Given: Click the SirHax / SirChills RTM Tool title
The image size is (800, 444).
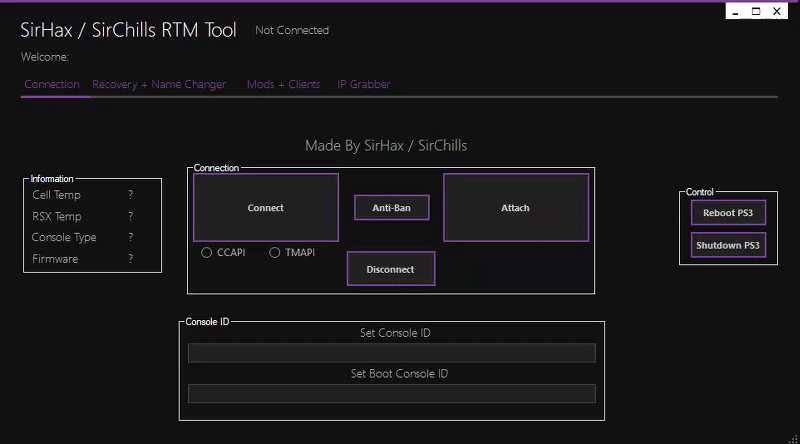Looking at the screenshot, I should pos(129,30).
